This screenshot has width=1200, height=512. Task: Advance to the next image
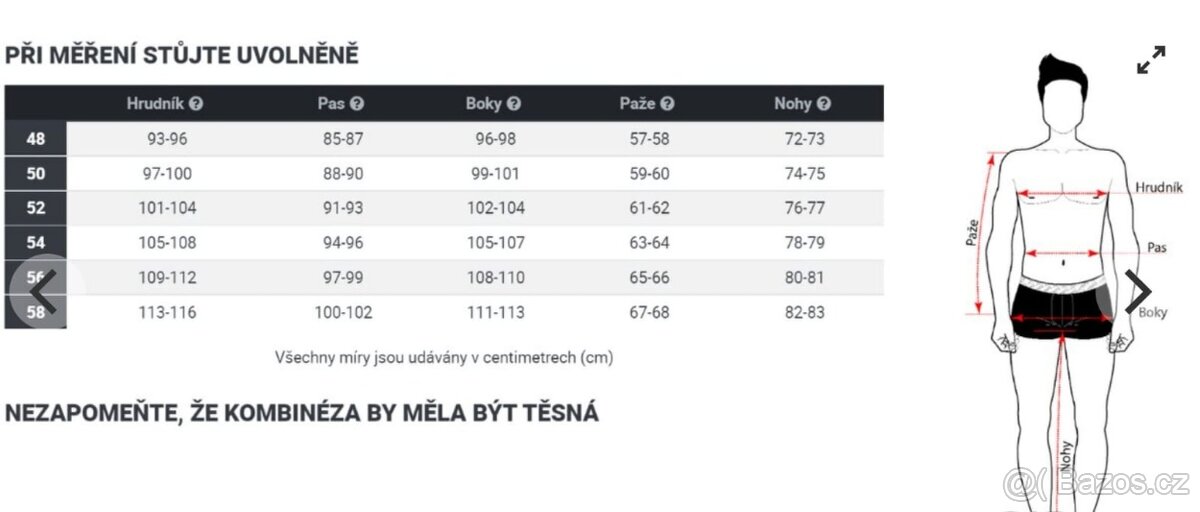pyautogui.click(x=1138, y=291)
